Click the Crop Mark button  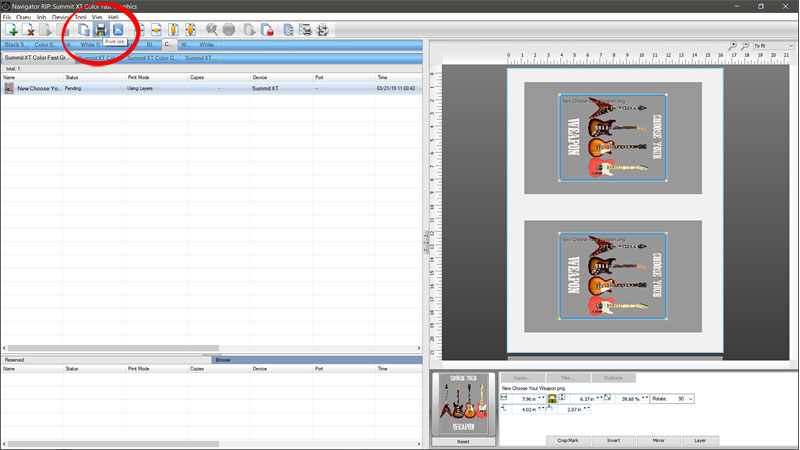568,440
